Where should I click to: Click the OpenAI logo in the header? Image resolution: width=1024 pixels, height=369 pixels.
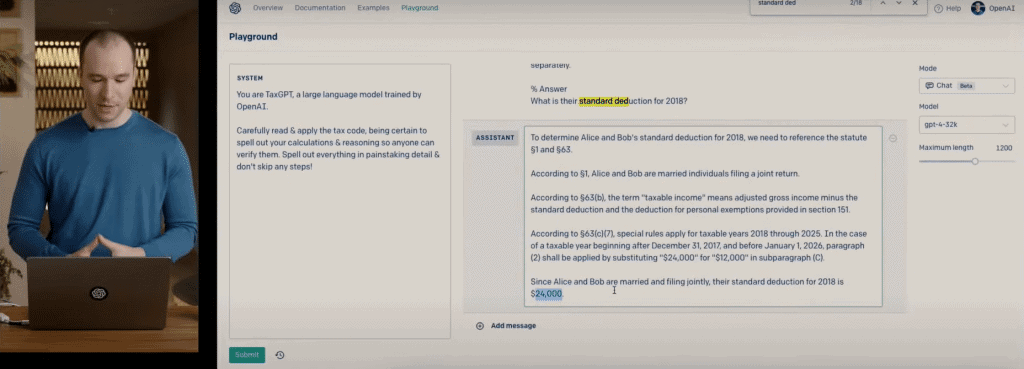pos(235,8)
